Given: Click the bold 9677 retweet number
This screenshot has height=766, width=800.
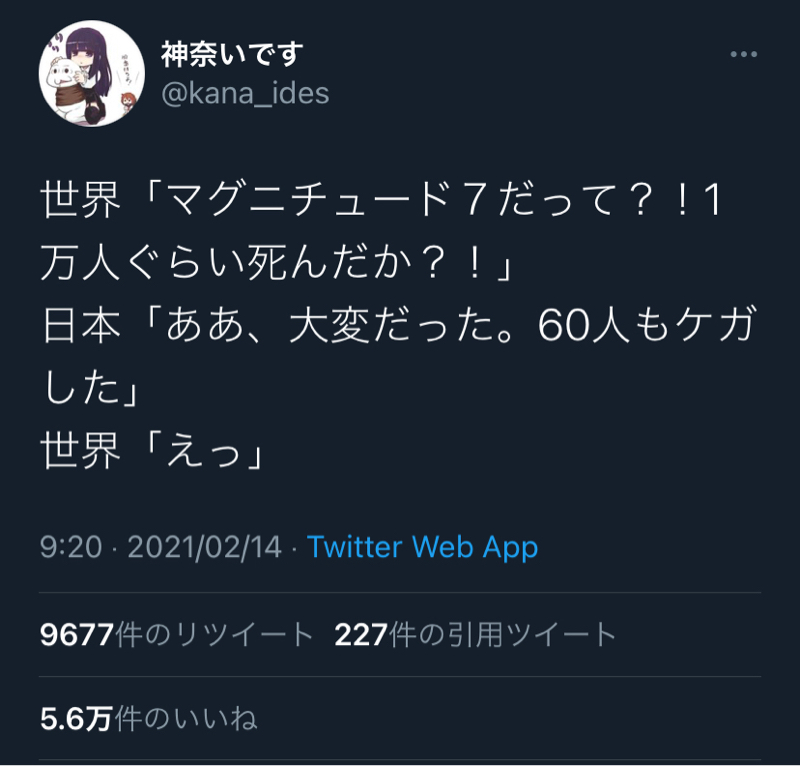Looking at the screenshot, I should click(x=77, y=635).
